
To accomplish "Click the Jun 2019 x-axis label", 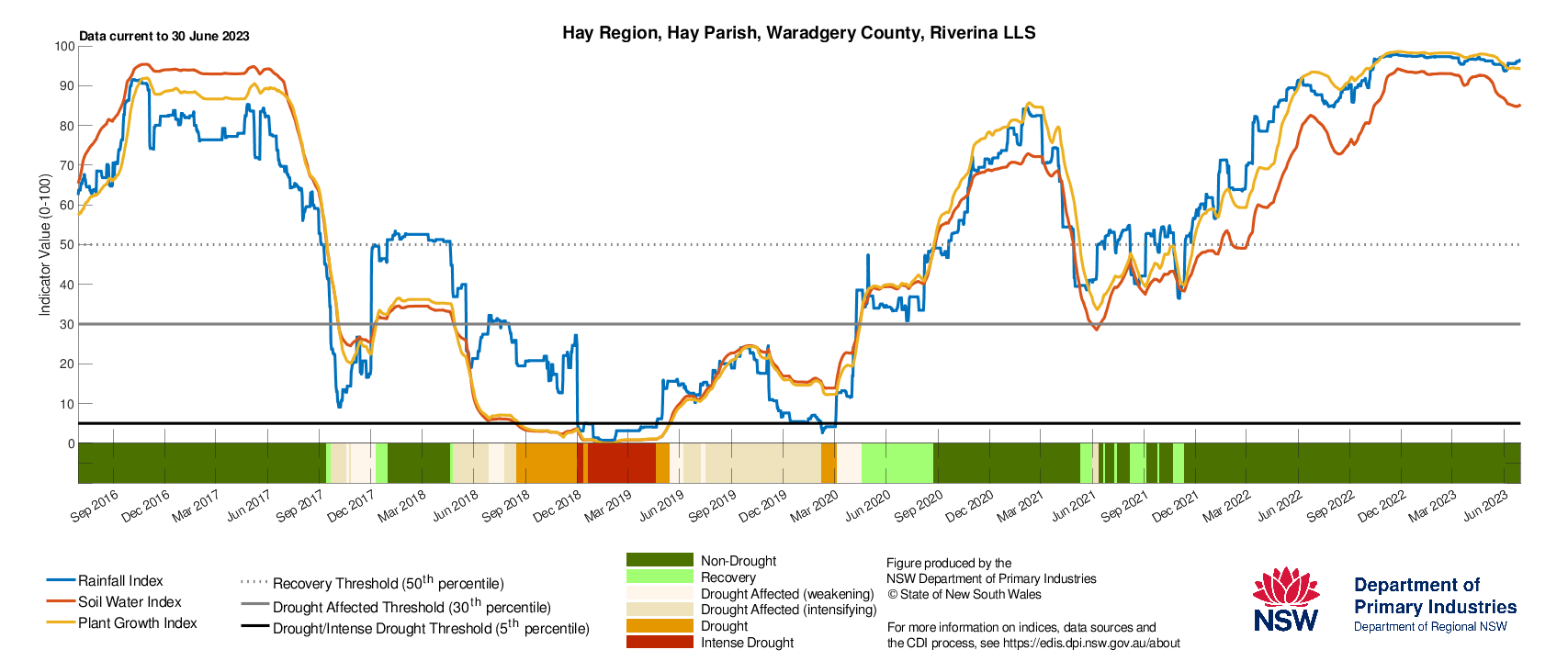I will (x=660, y=506).
